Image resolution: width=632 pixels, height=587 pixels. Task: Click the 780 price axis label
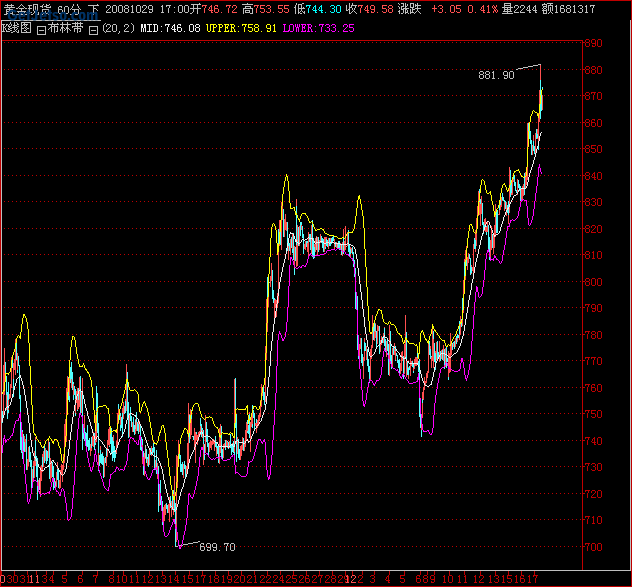click(x=594, y=335)
